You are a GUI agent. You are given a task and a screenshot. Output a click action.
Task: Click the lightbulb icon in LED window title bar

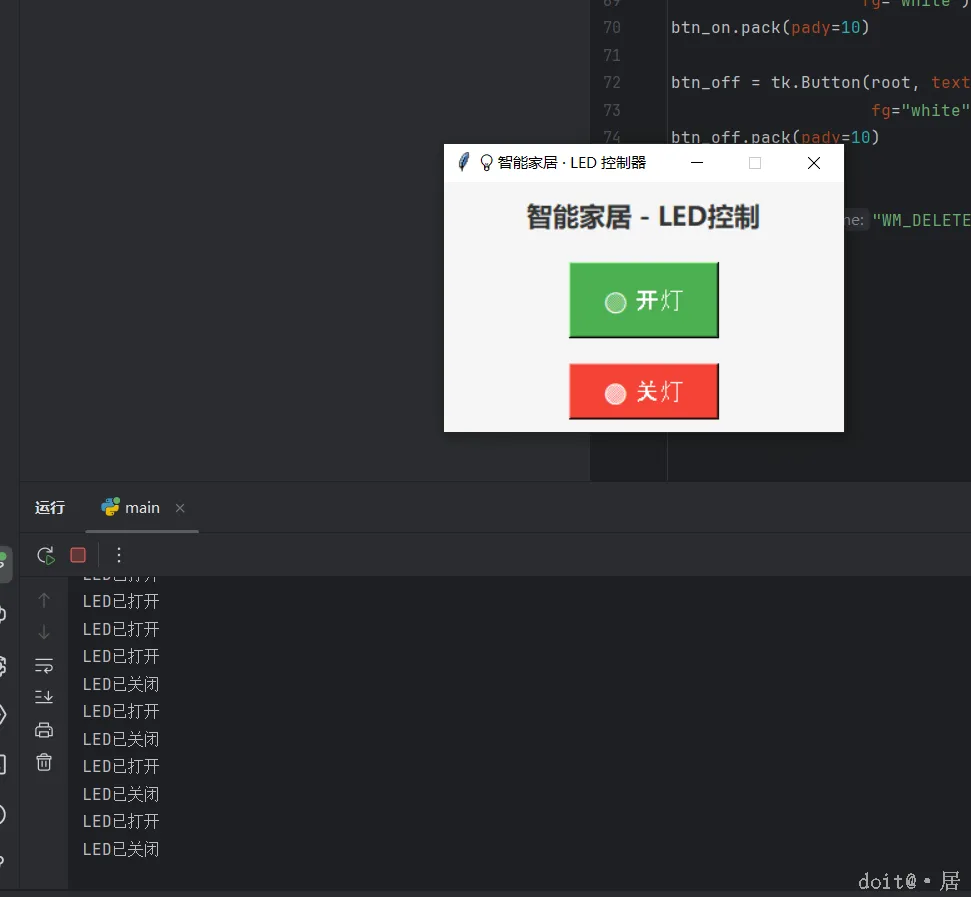click(x=486, y=162)
